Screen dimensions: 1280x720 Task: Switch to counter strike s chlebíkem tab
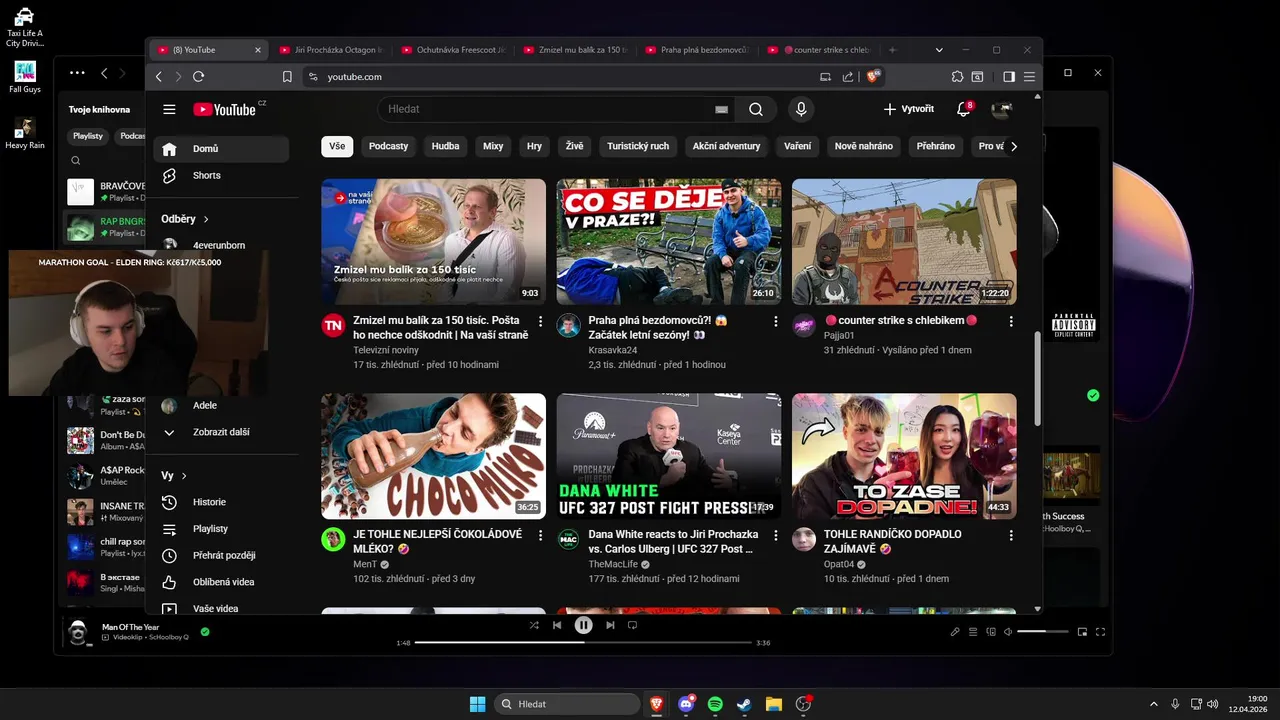[819, 50]
